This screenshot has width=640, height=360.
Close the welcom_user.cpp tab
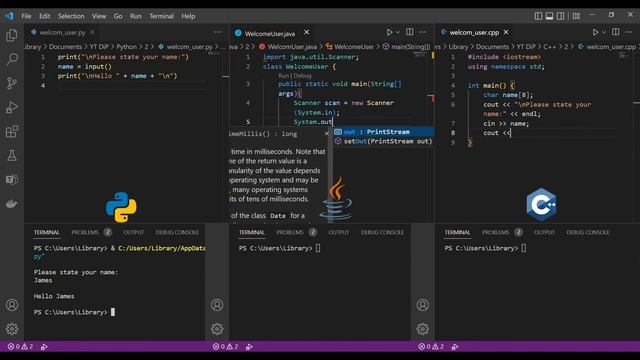[x=506, y=32]
